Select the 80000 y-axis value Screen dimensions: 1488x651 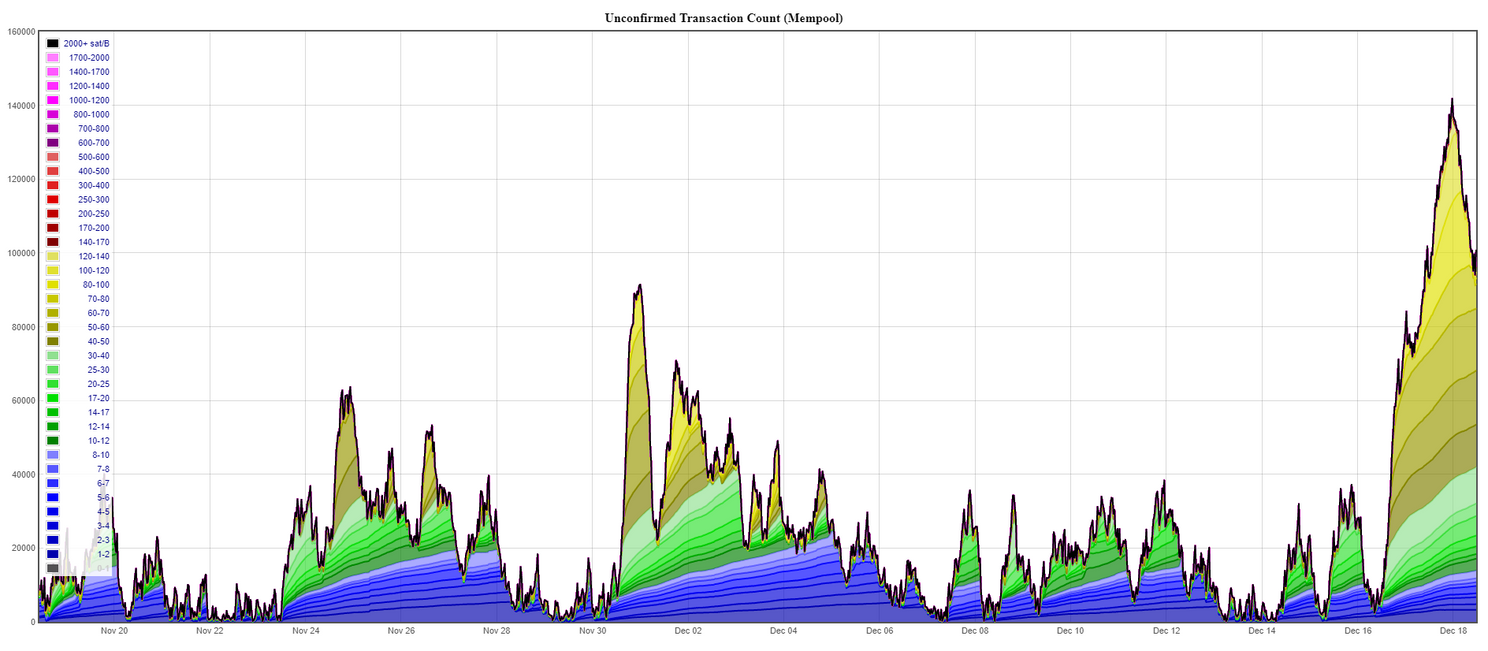pos(23,327)
